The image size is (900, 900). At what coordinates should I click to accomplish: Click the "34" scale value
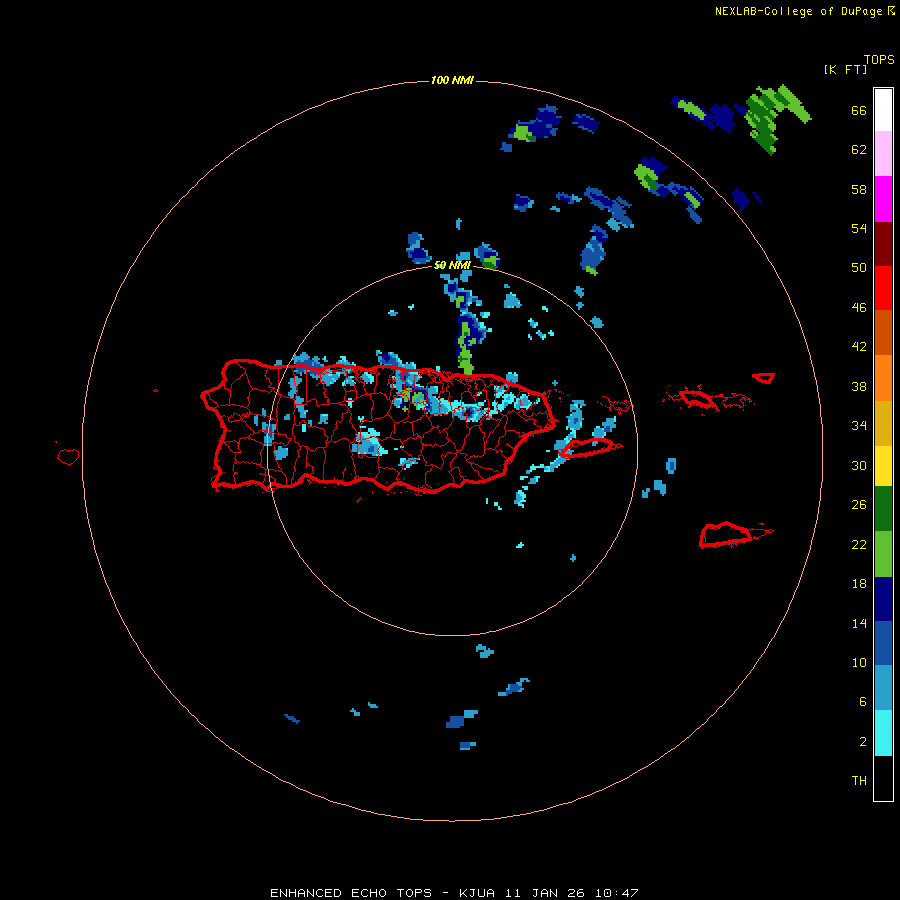(859, 425)
